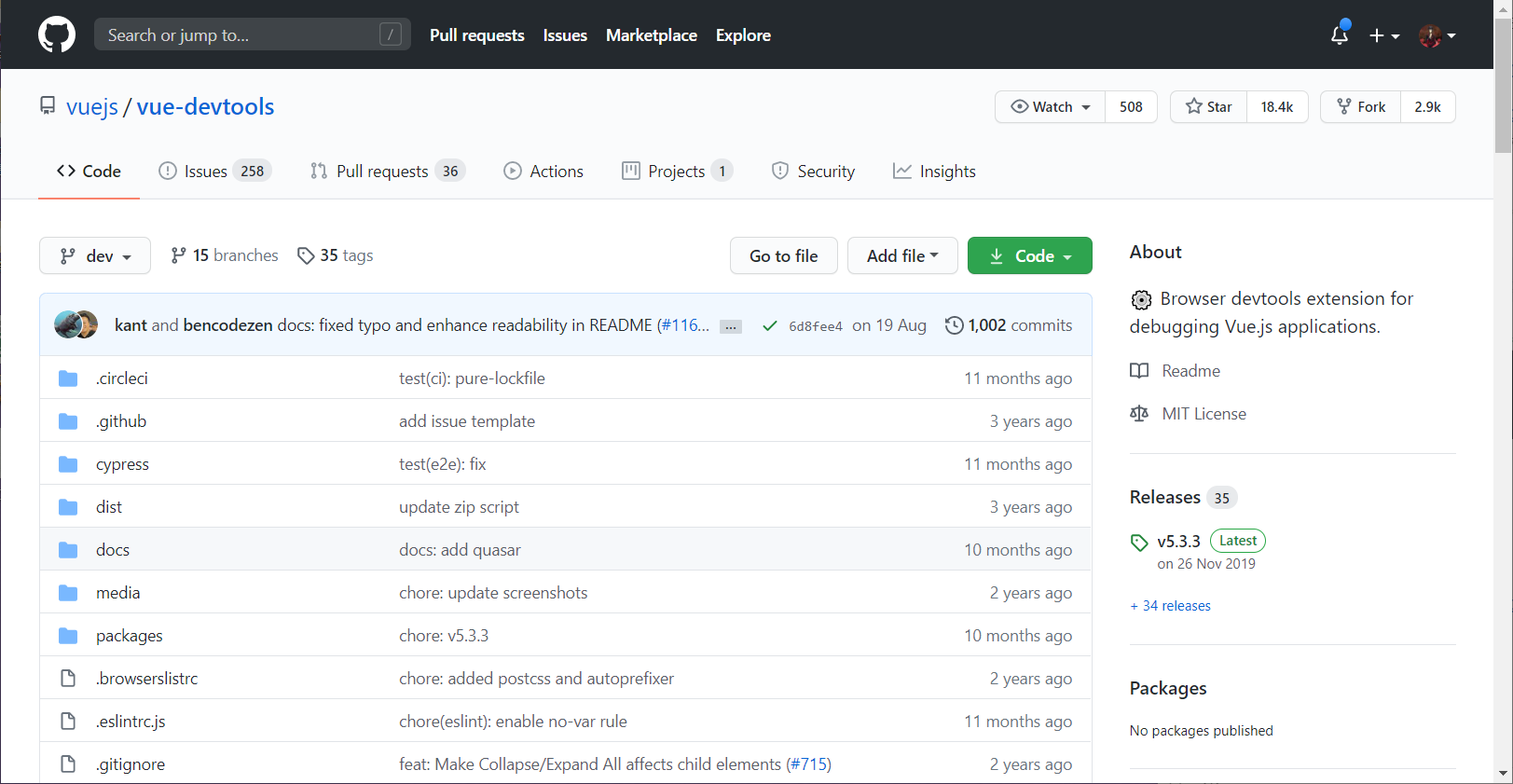Switch to the Security tab

813,171
